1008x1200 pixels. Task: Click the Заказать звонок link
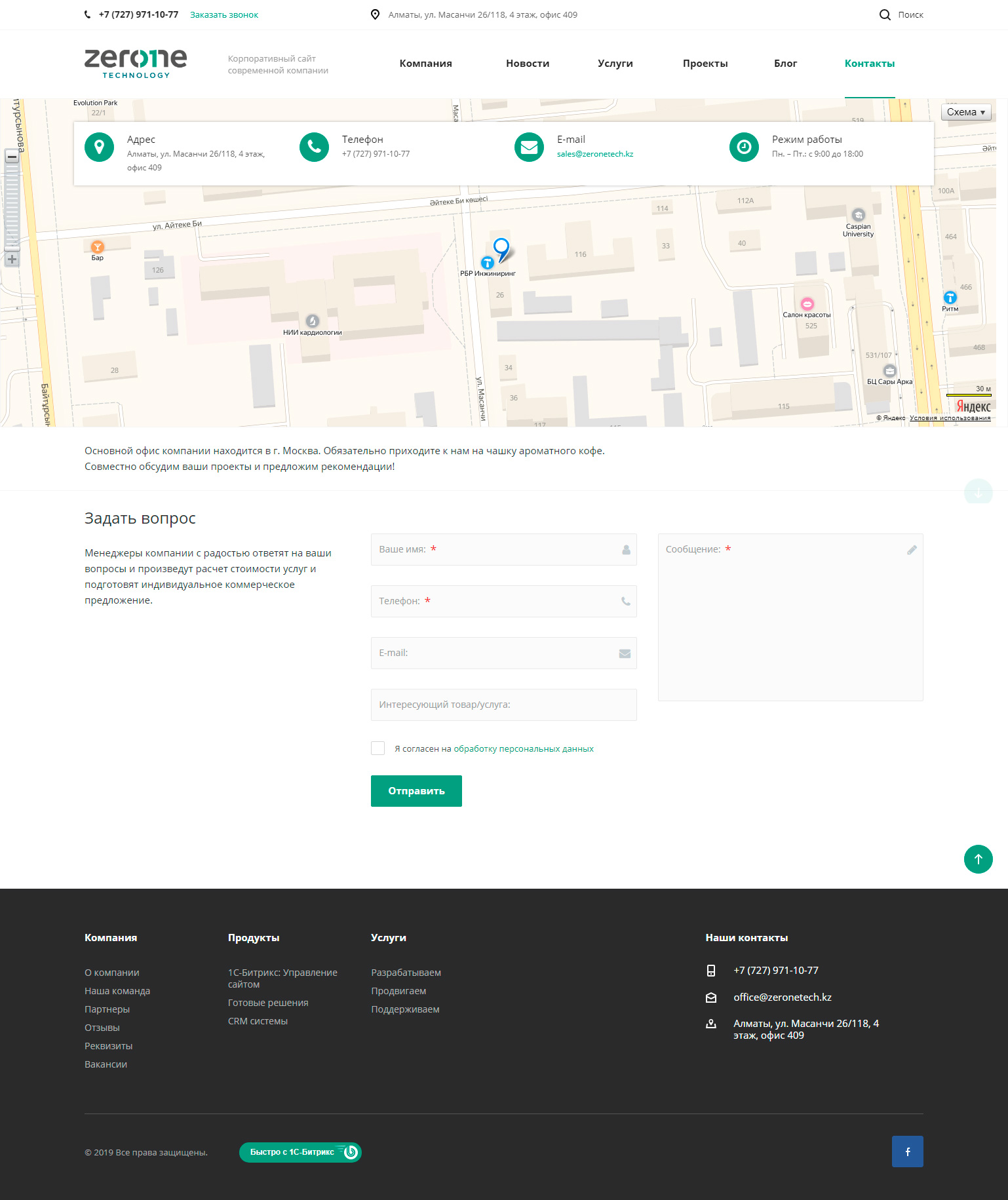pyautogui.click(x=224, y=14)
